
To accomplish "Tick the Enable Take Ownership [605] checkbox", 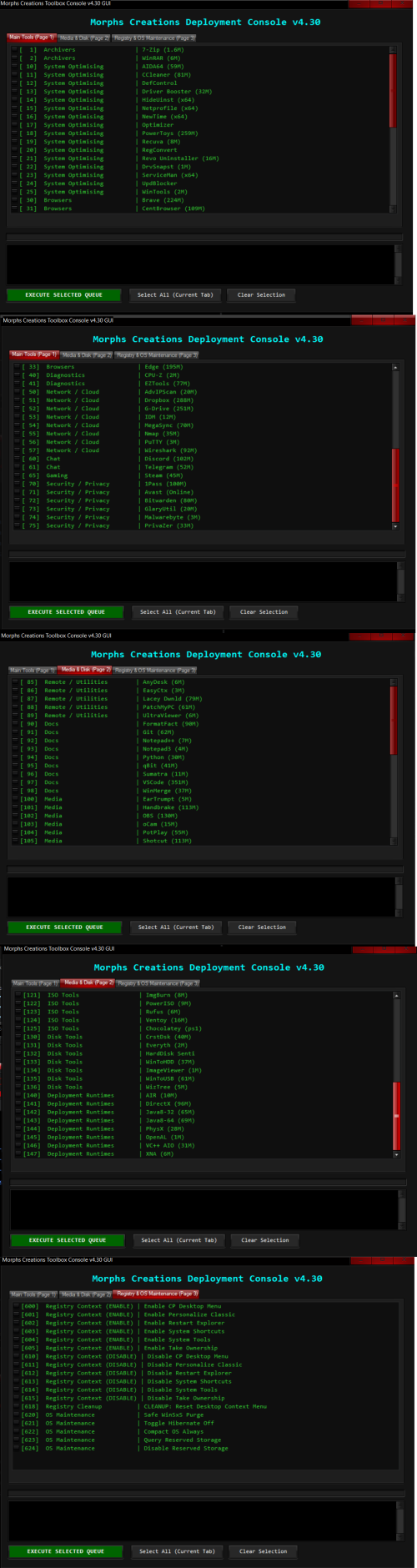I will (18, 1348).
